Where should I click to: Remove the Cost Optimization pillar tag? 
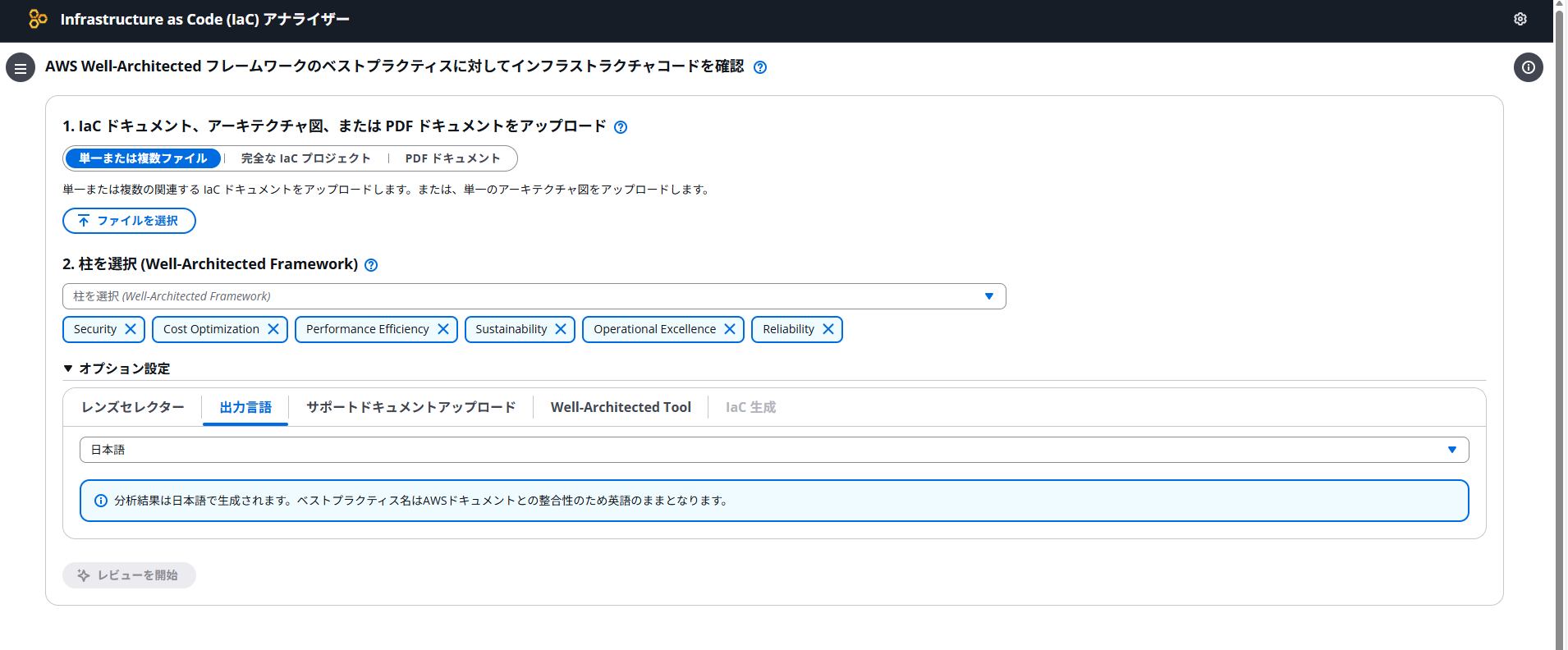pyautogui.click(x=273, y=329)
